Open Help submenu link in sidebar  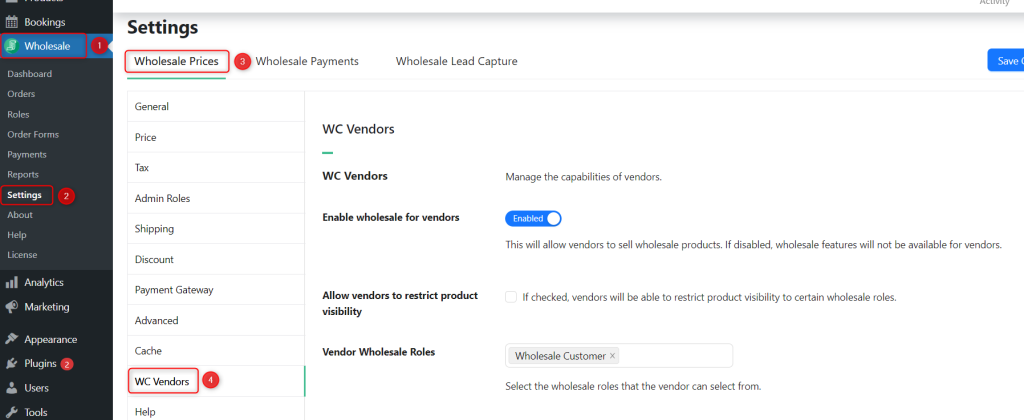click(17, 234)
